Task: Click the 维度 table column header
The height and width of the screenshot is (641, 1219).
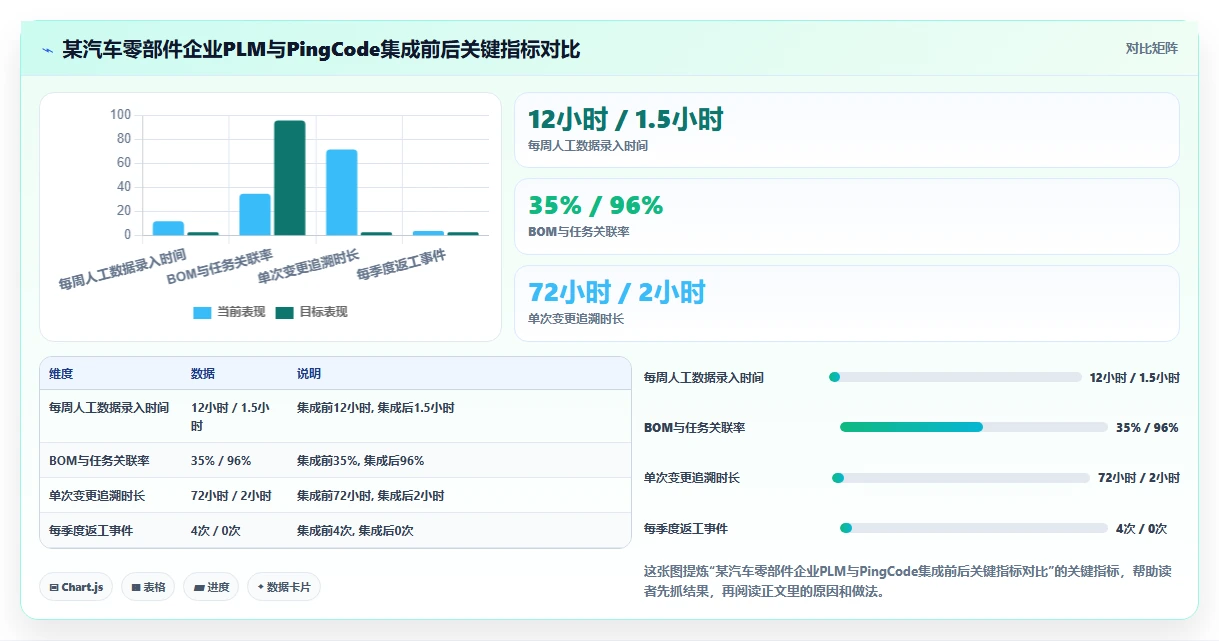Action: point(61,374)
